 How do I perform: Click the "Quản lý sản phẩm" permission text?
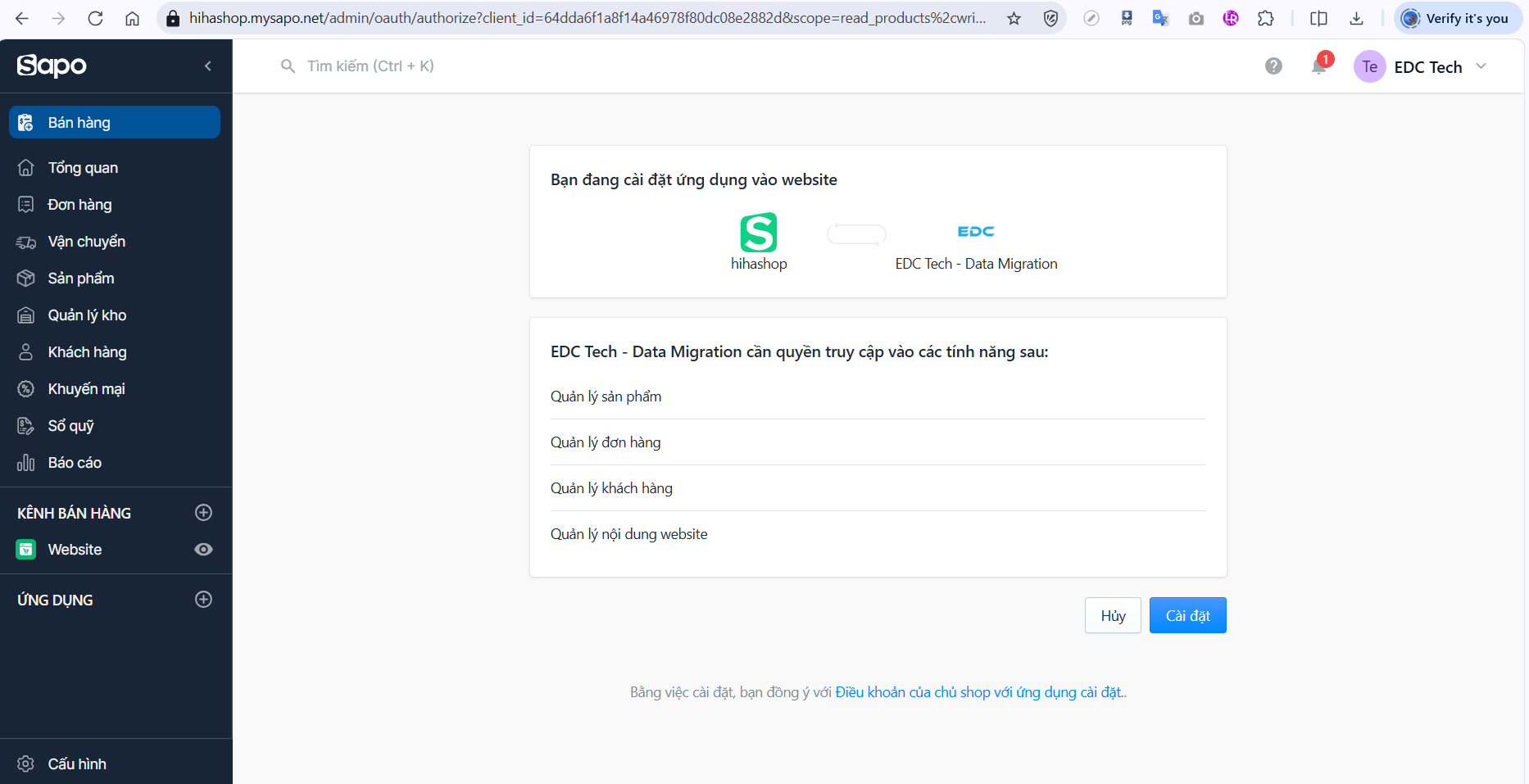(606, 397)
